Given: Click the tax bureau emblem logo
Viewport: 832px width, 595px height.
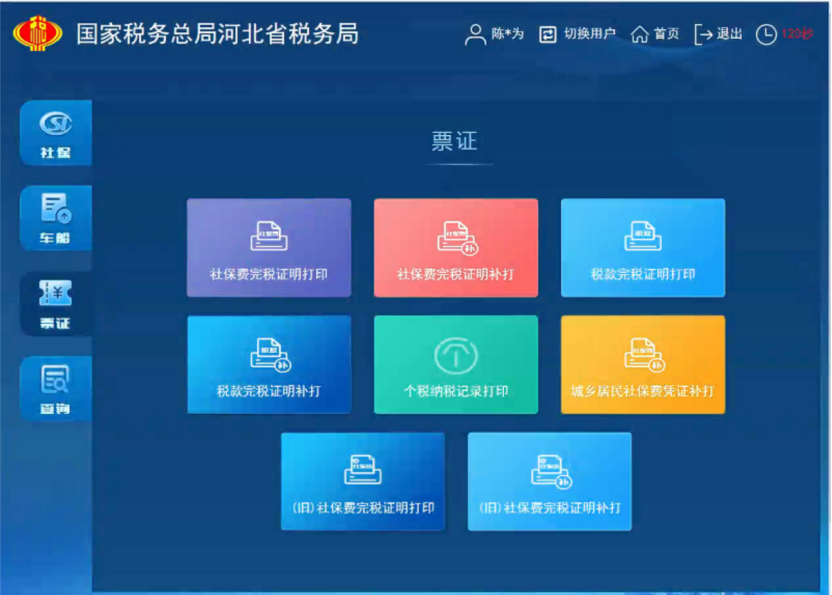Looking at the screenshot, I should (x=37, y=33).
